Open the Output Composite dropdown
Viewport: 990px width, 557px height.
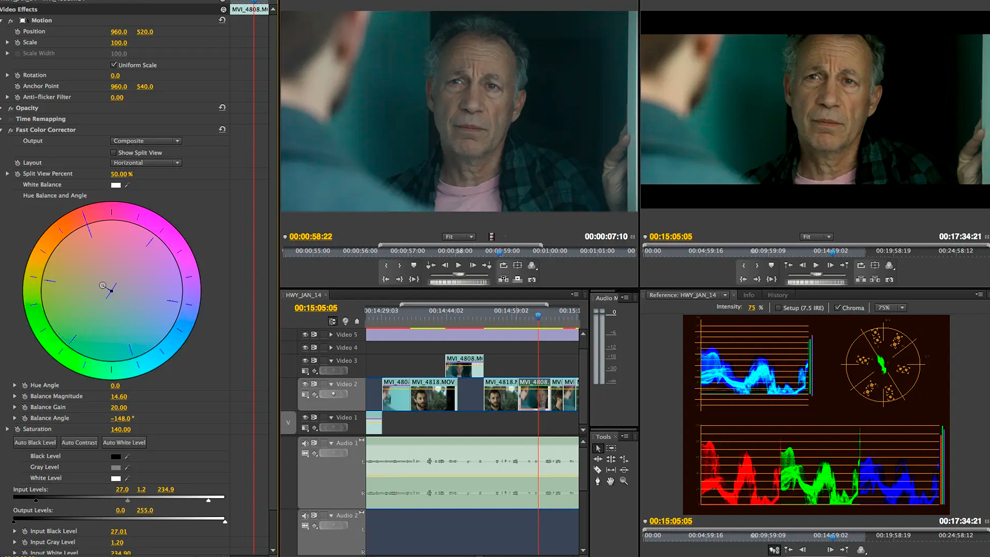146,141
